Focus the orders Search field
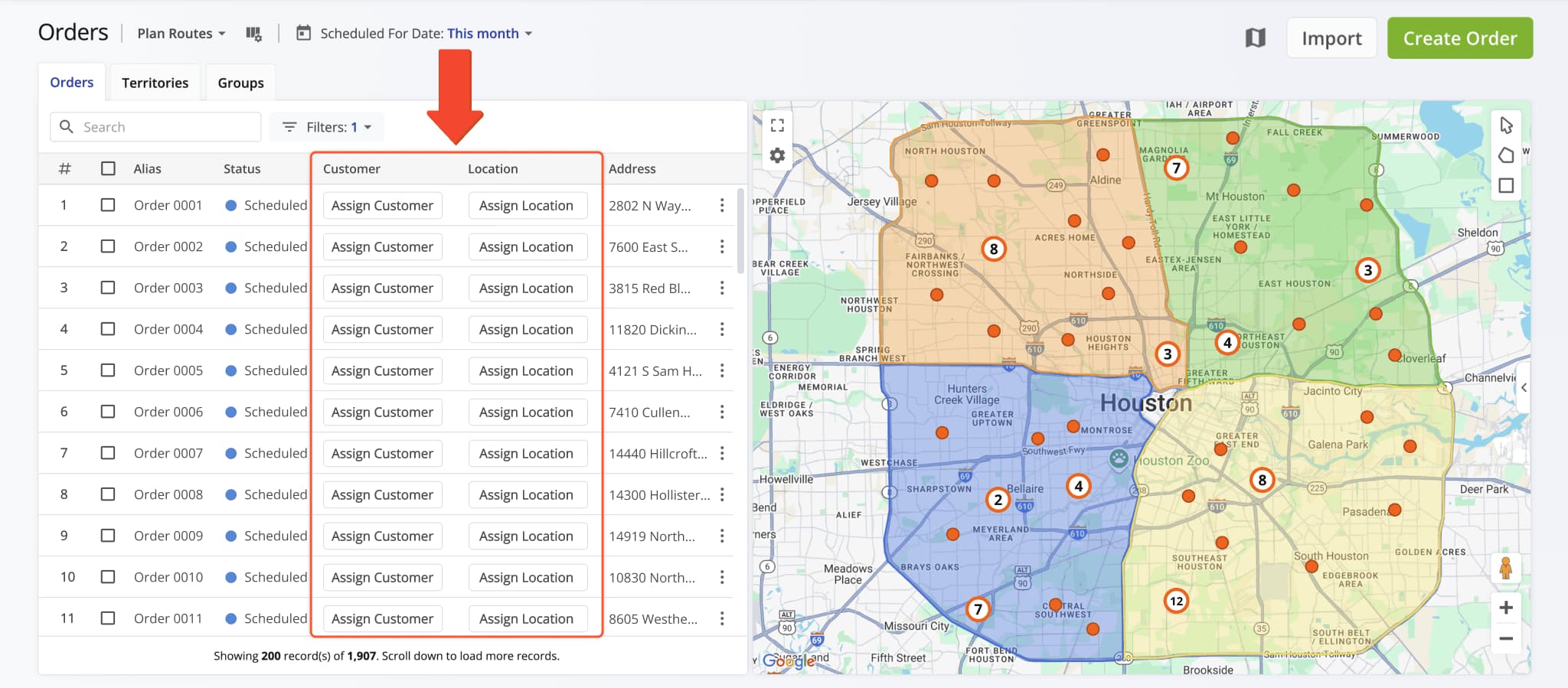The image size is (1568, 688). tap(155, 127)
